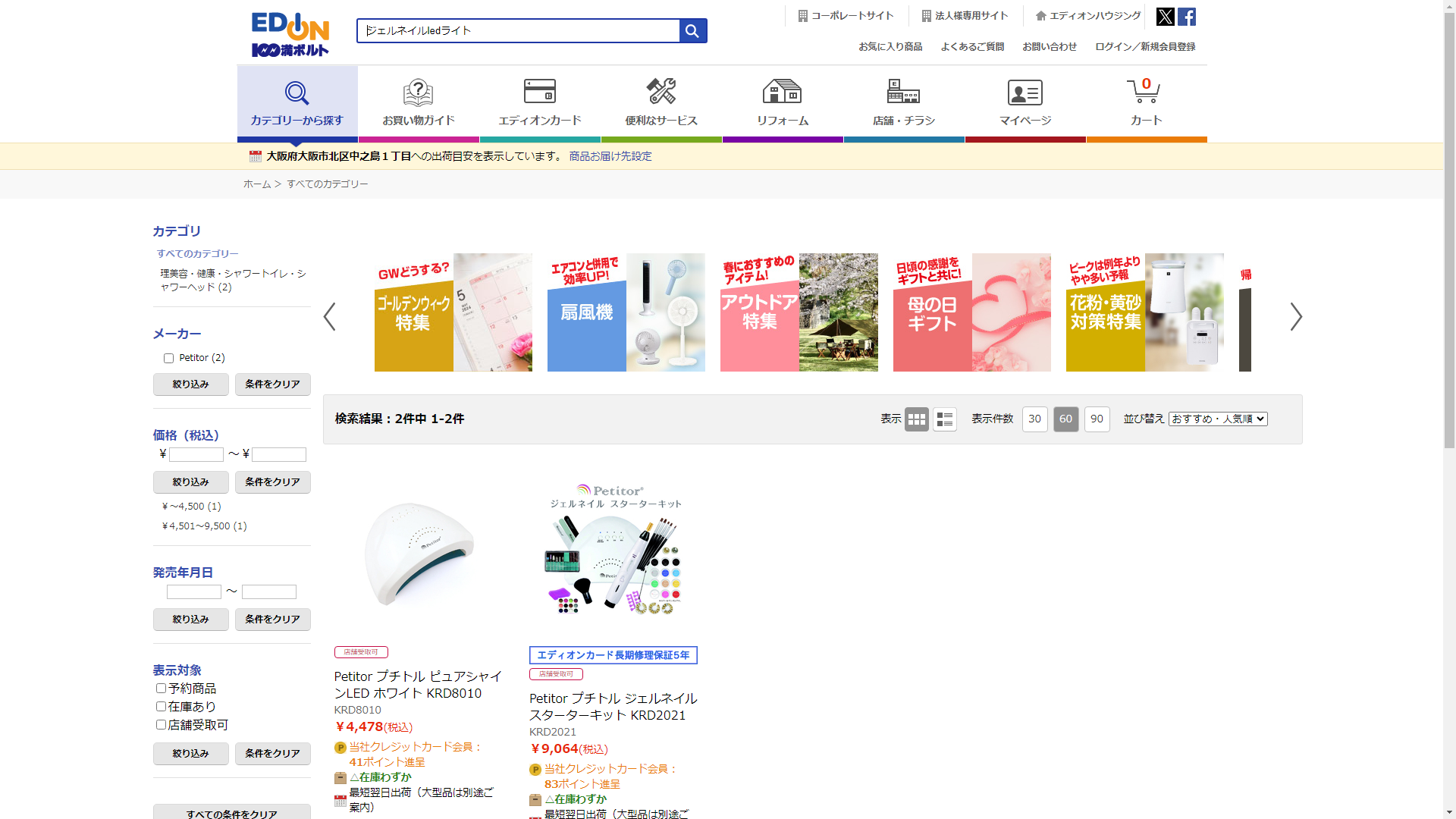This screenshot has height=819, width=1456.
Task: Open the Edion Card icon
Action: click(539, 102)
